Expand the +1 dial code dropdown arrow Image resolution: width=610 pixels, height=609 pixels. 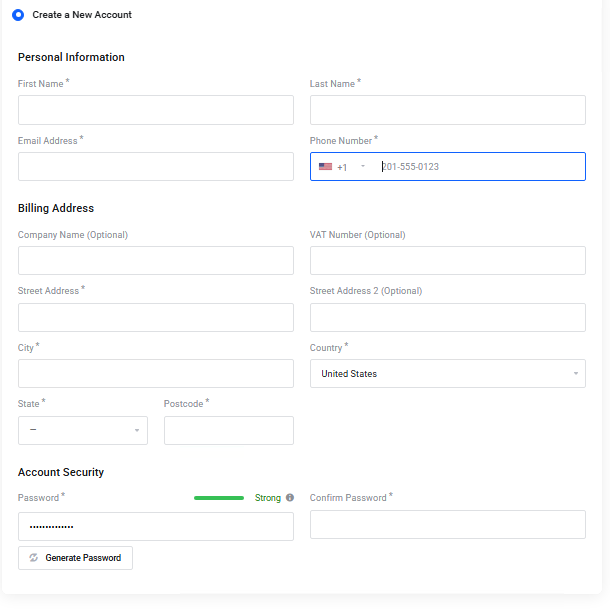point(363,166)
